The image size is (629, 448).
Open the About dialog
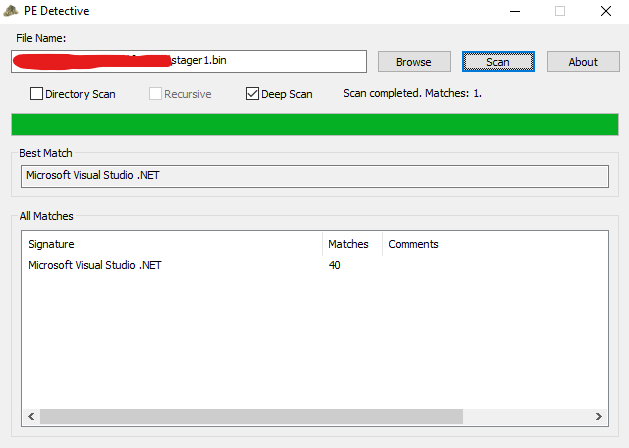coord(583,62)
